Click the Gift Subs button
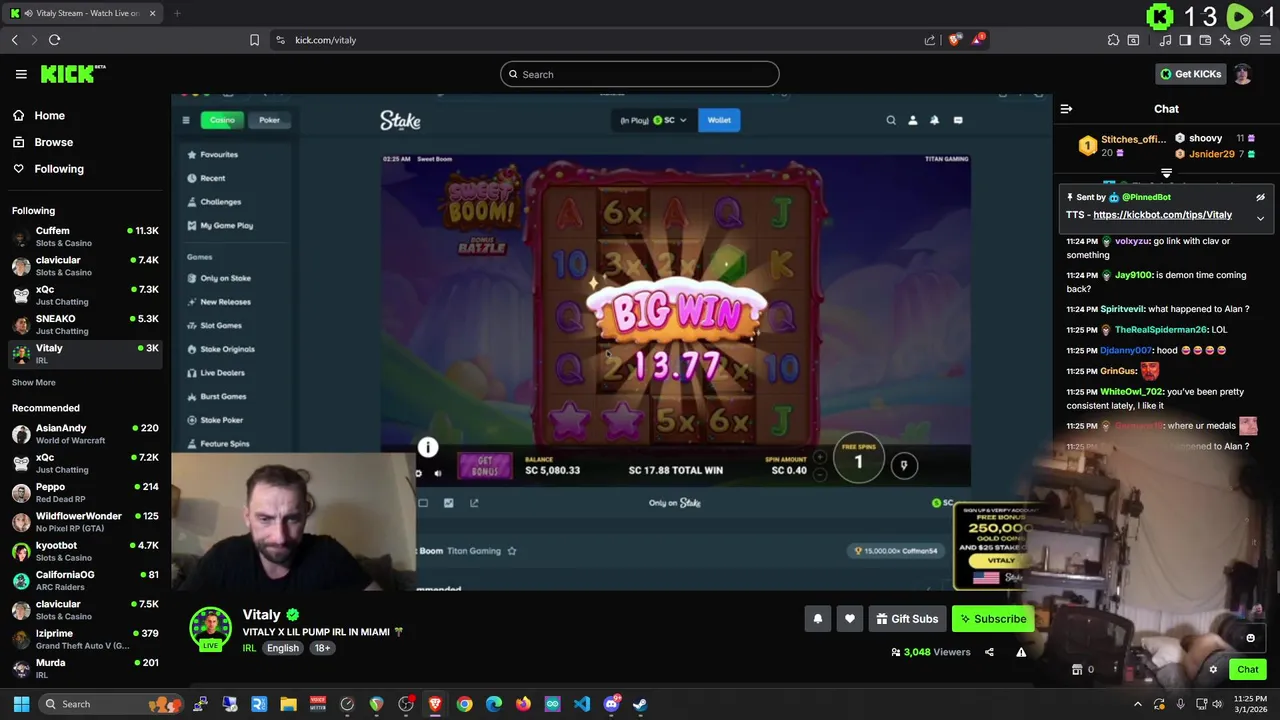This screenshot has width=1280, height=720. (907, 619)
